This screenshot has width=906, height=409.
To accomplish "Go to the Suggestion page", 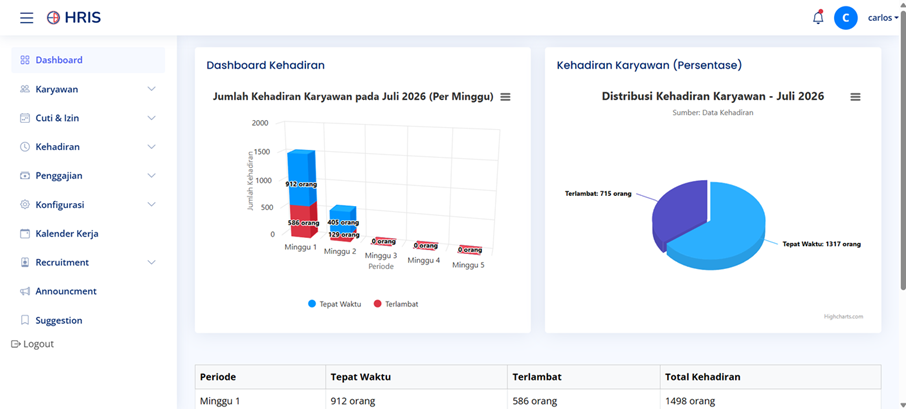I will tap(88, 321).
